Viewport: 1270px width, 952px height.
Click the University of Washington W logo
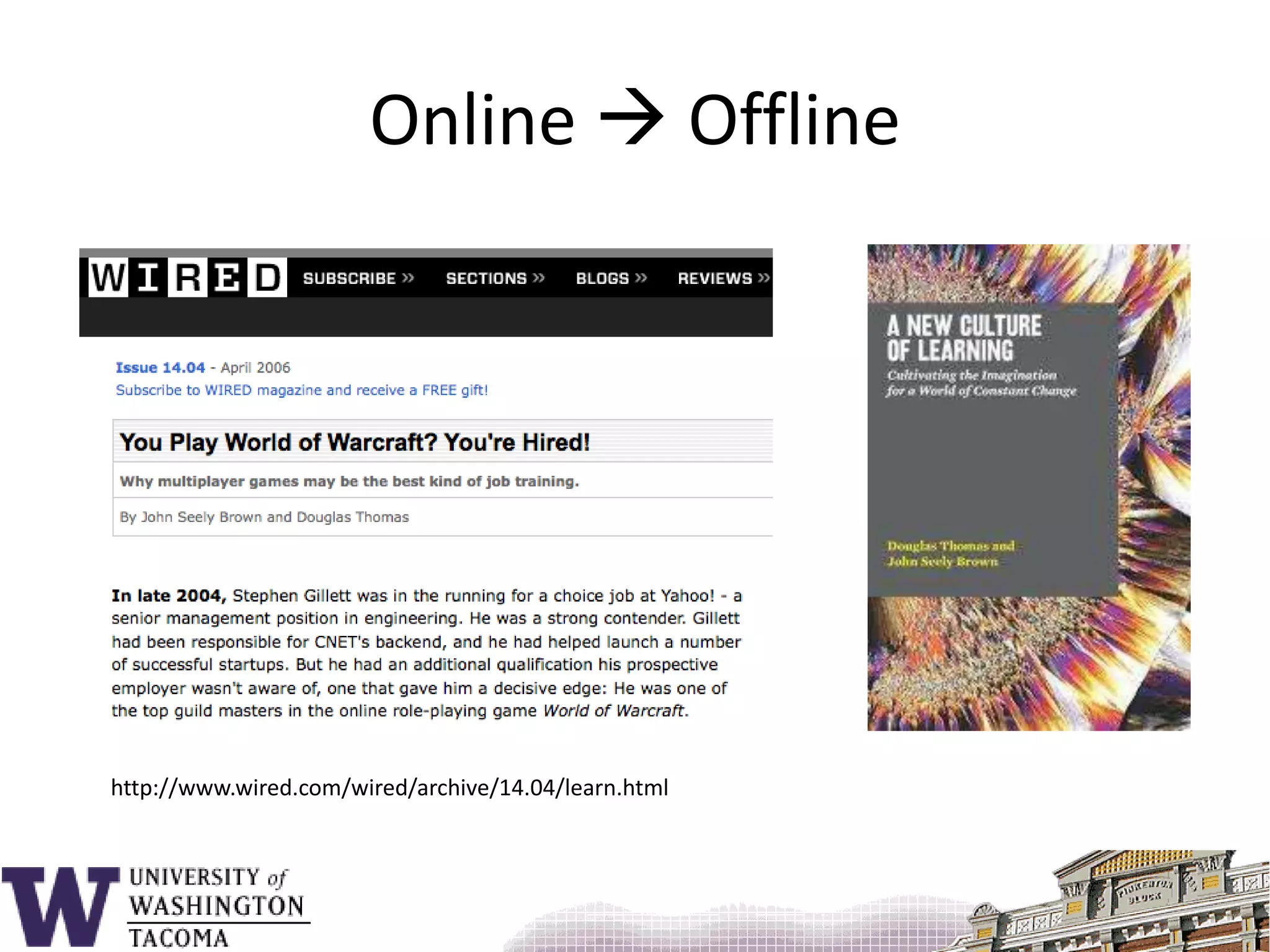60,906
